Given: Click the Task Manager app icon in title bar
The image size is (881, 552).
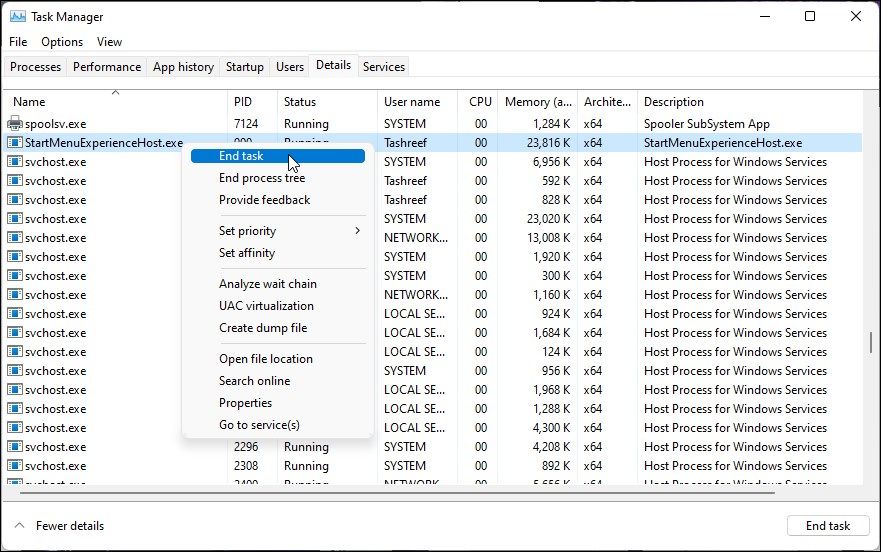Looking at the screenshot, I should [17, 17].
